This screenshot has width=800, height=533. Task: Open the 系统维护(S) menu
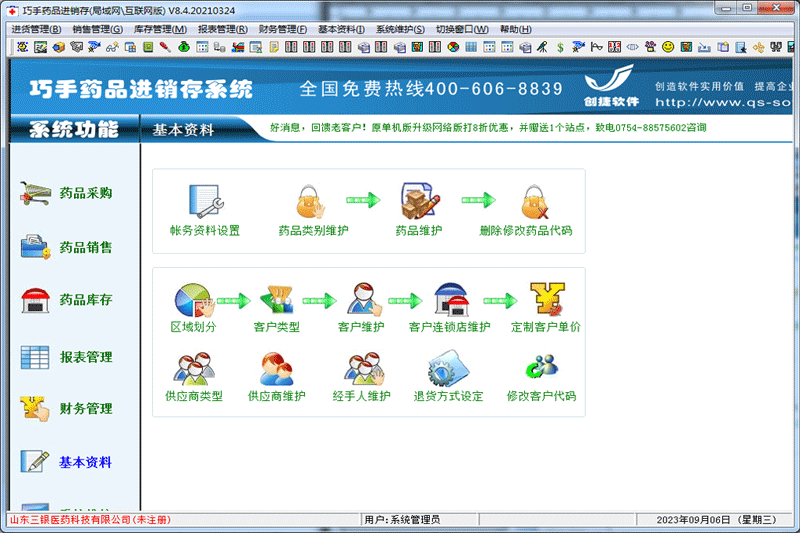pyautogui.click(x=401, y=29)
